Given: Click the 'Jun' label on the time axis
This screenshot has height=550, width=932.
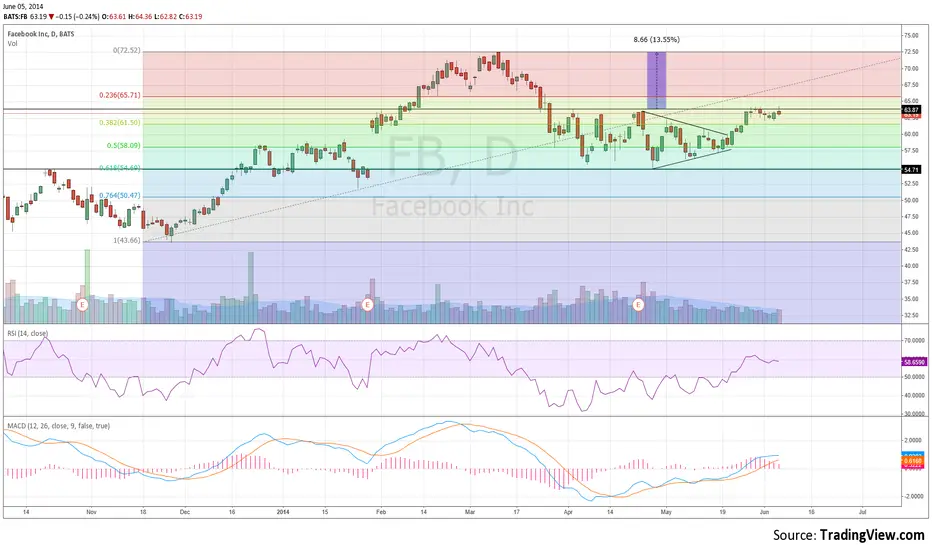Looking at the screenshot, I should (x=764, y=511).
